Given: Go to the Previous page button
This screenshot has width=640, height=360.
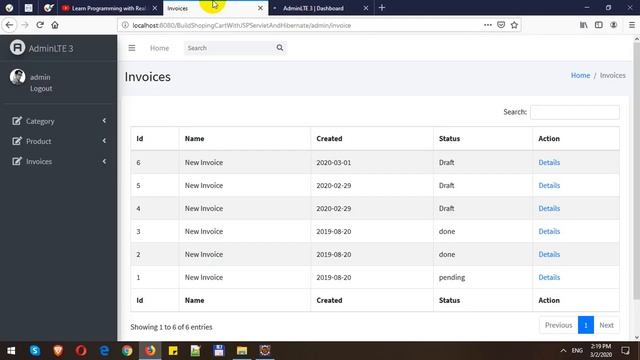Looking at the screenshot, I should pos(558,325).
